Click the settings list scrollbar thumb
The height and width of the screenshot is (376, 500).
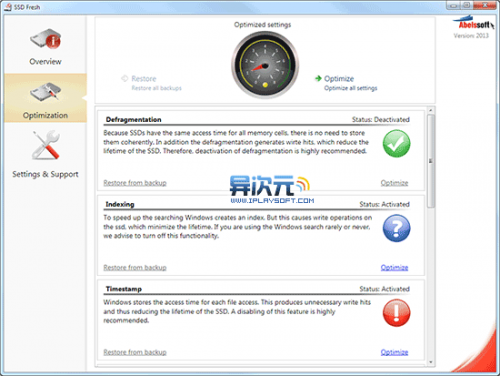pyautogui.click(x=431, y=161)
